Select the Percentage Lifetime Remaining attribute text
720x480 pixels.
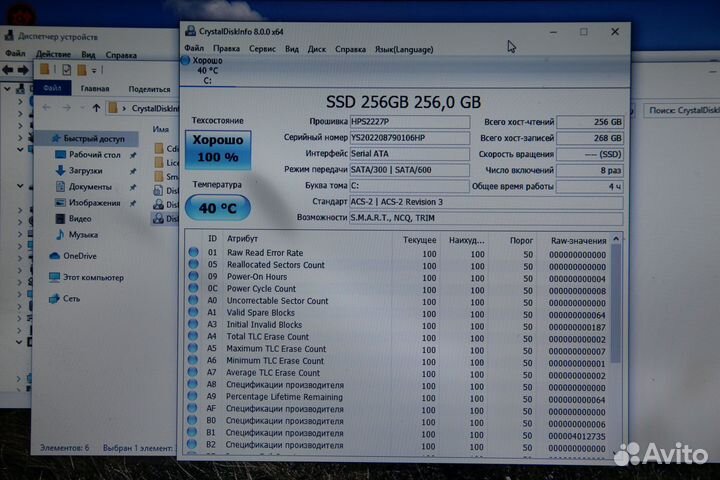coord(284,397)
